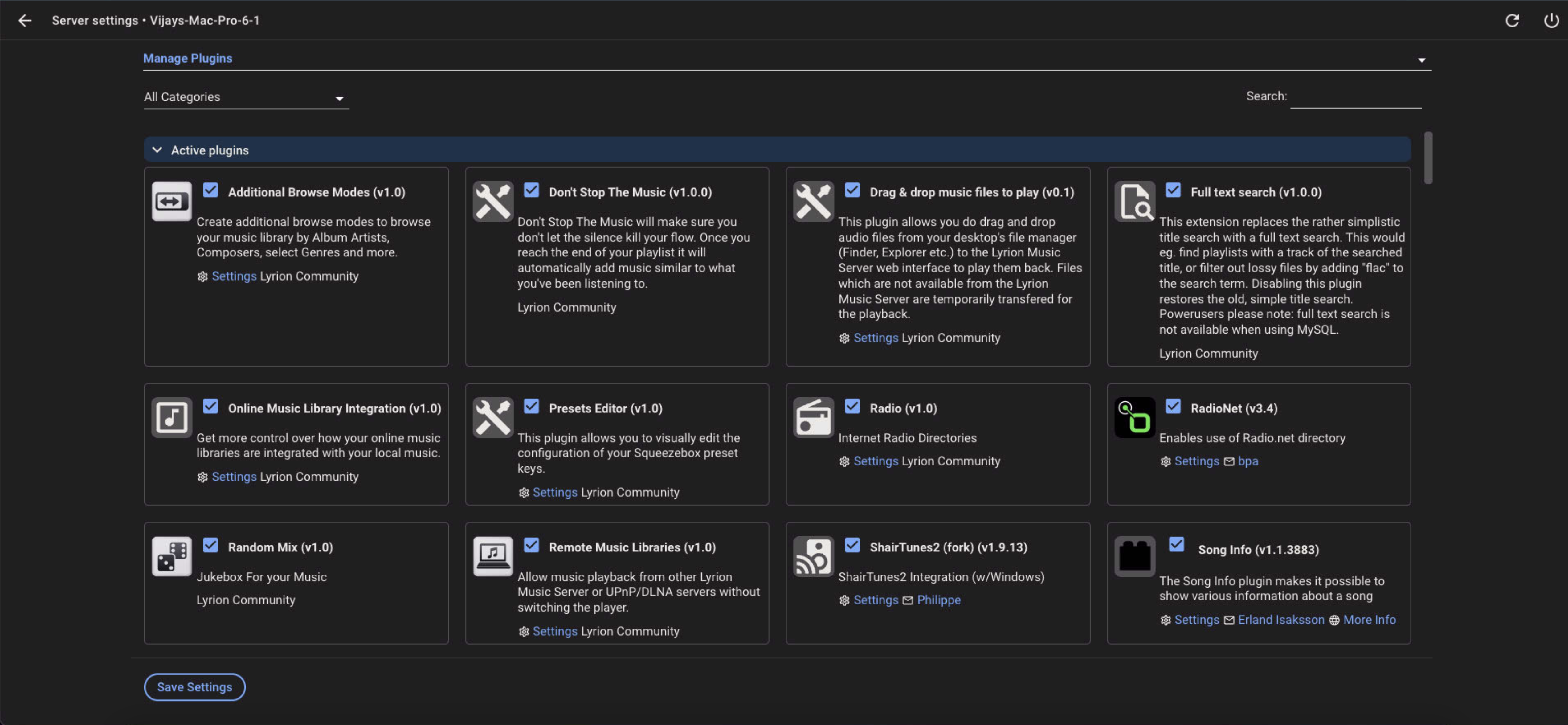Screen dimensions: 1568x725
Task: Uncheck Additional Browse Modes plugin
Action: 210,190
